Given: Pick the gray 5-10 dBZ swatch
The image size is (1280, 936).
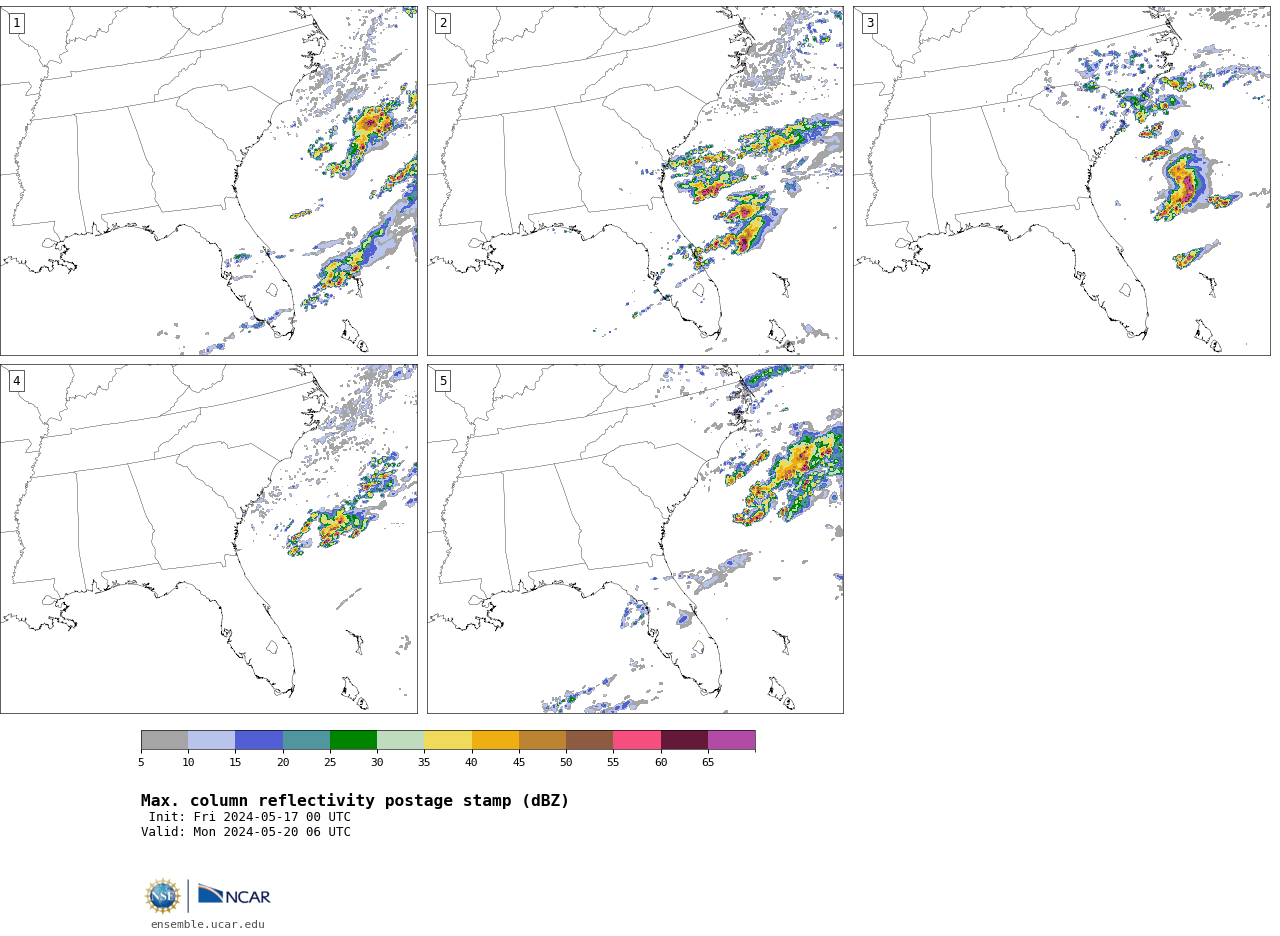Looking at the screenshot, I should tap(164, 740).
